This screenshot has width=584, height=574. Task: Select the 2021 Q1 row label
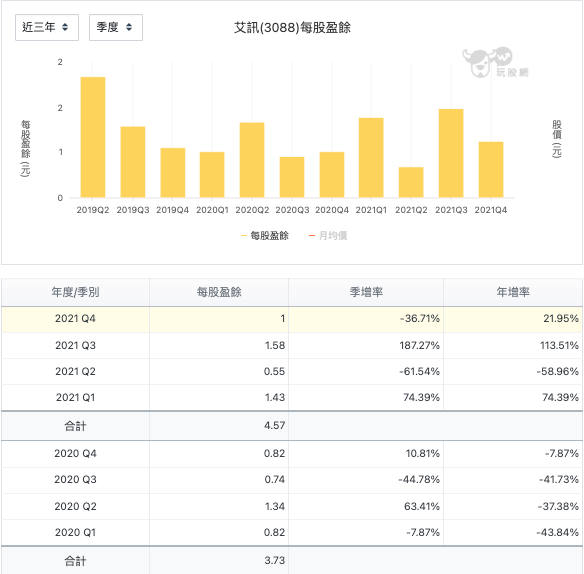click(75, 398)
